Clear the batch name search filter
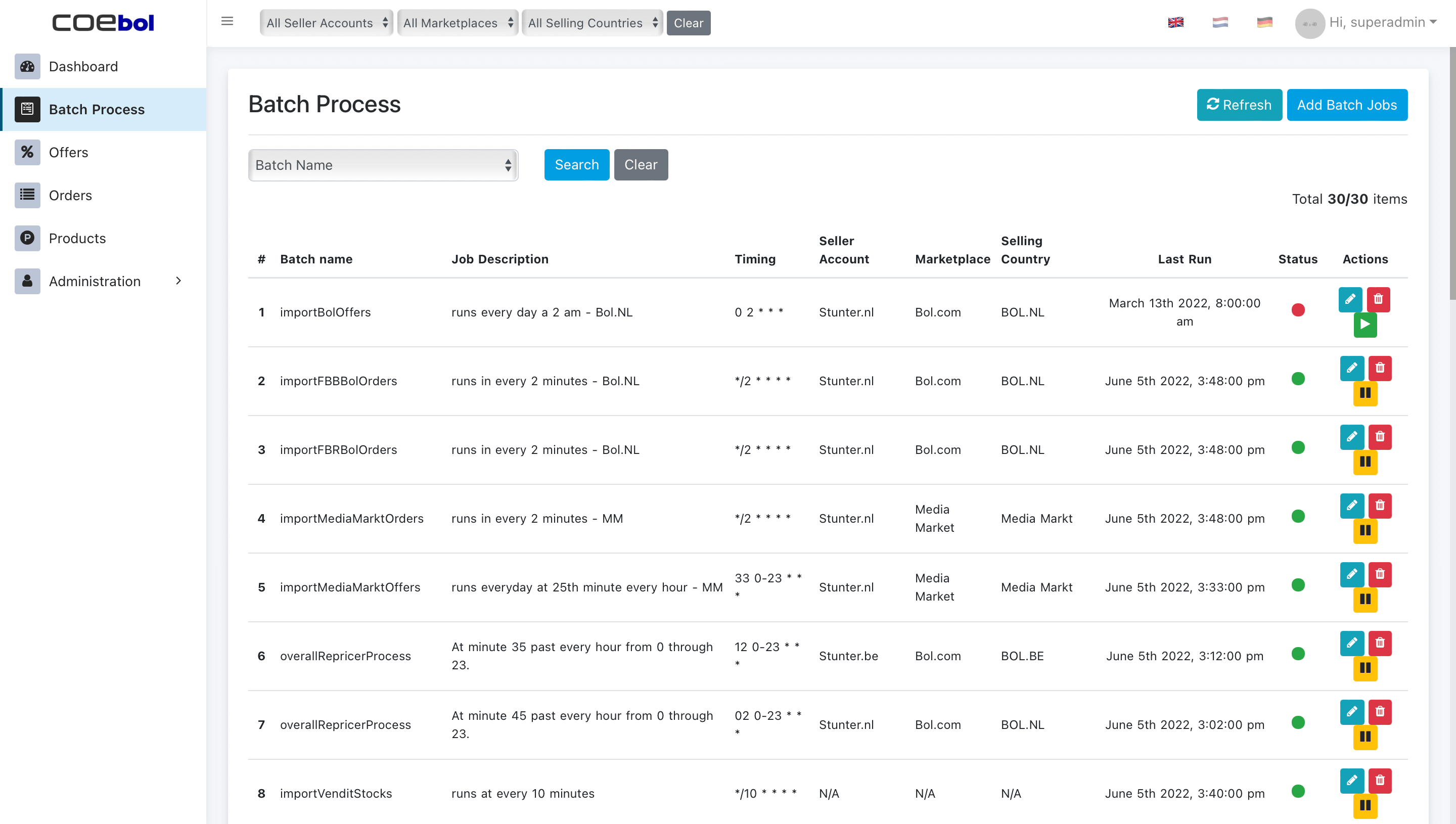Screen dimensions: 1456x824 click(x=641, y=165)
